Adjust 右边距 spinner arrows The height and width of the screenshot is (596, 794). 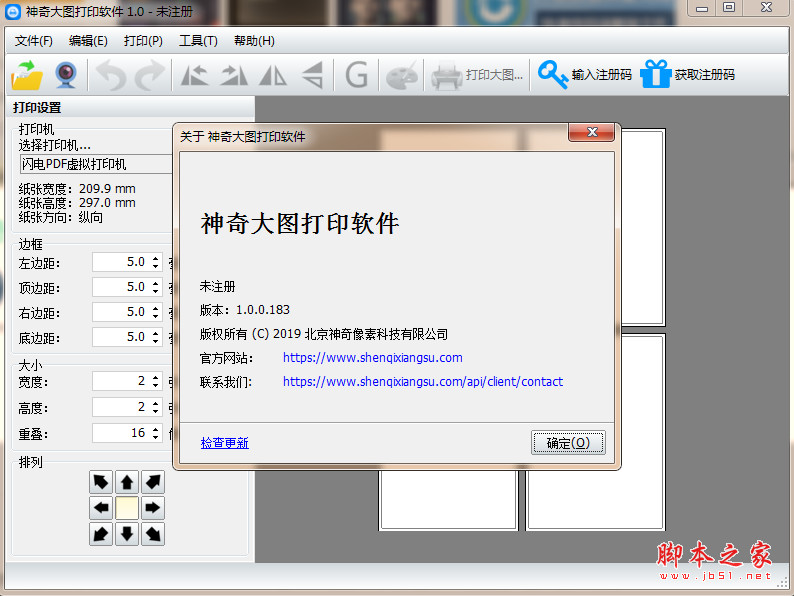156,311
